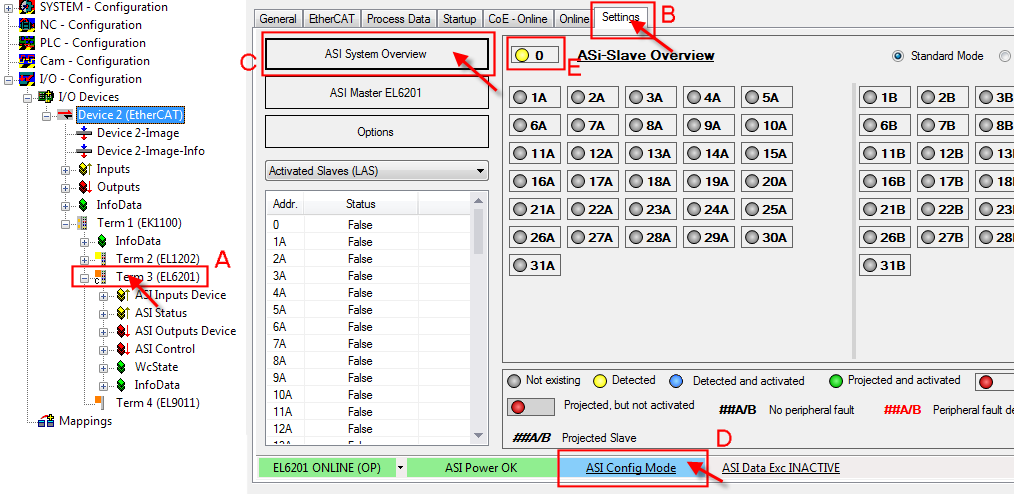Click the ASI Outputs Device icon
This screenshot has width=1014, height=494.
coord(124,331)
